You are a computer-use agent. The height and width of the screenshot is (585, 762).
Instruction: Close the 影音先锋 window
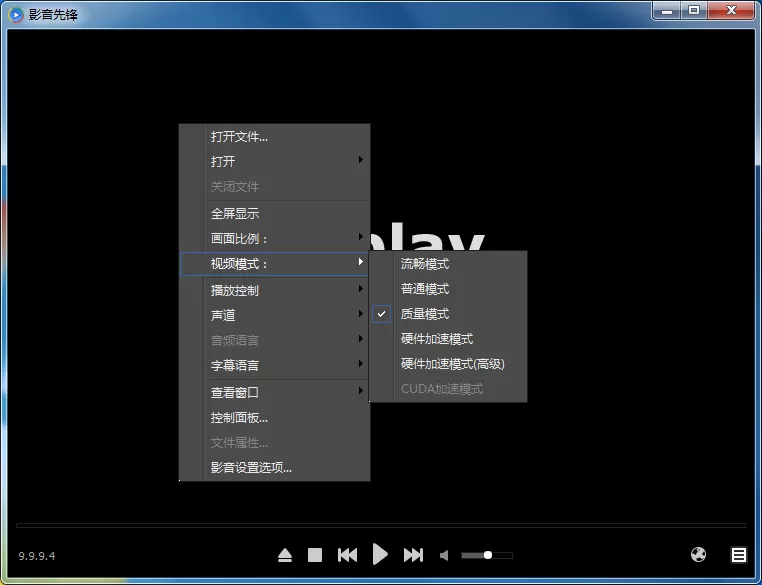(x=731, y=10)
